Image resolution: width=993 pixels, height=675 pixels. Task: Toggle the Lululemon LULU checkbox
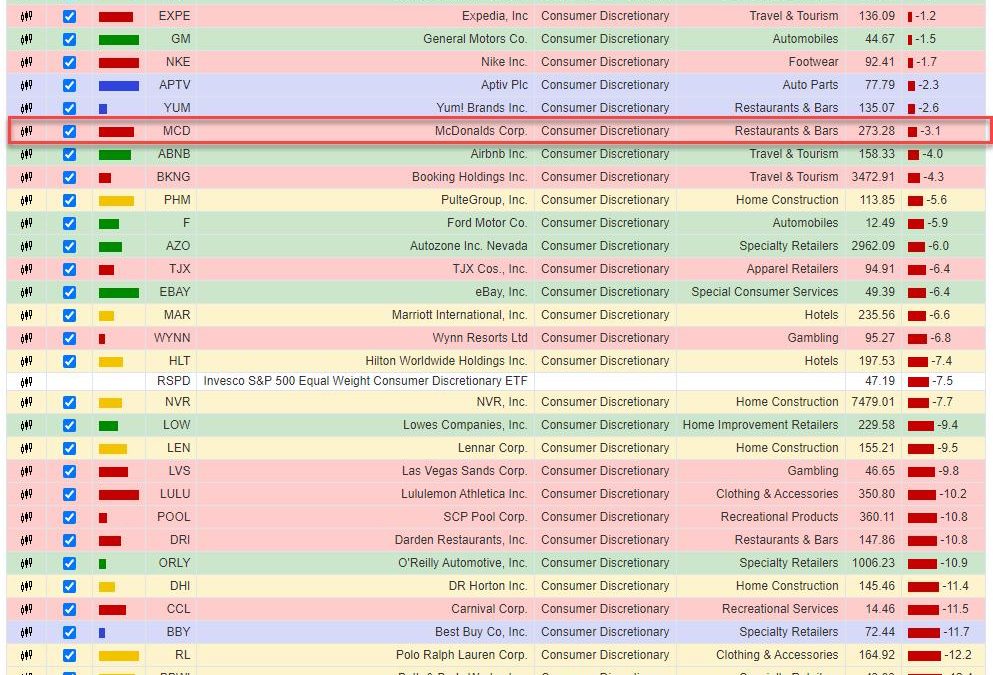pos(70,494)
